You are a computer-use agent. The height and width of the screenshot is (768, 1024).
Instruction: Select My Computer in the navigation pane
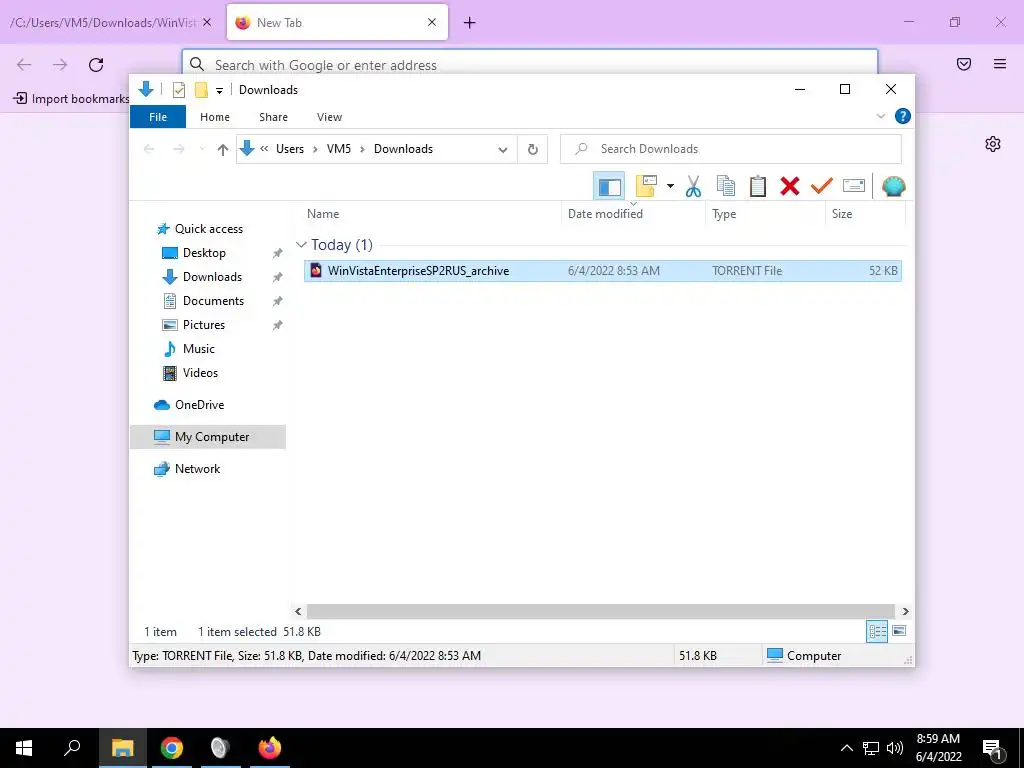point(208,437)
